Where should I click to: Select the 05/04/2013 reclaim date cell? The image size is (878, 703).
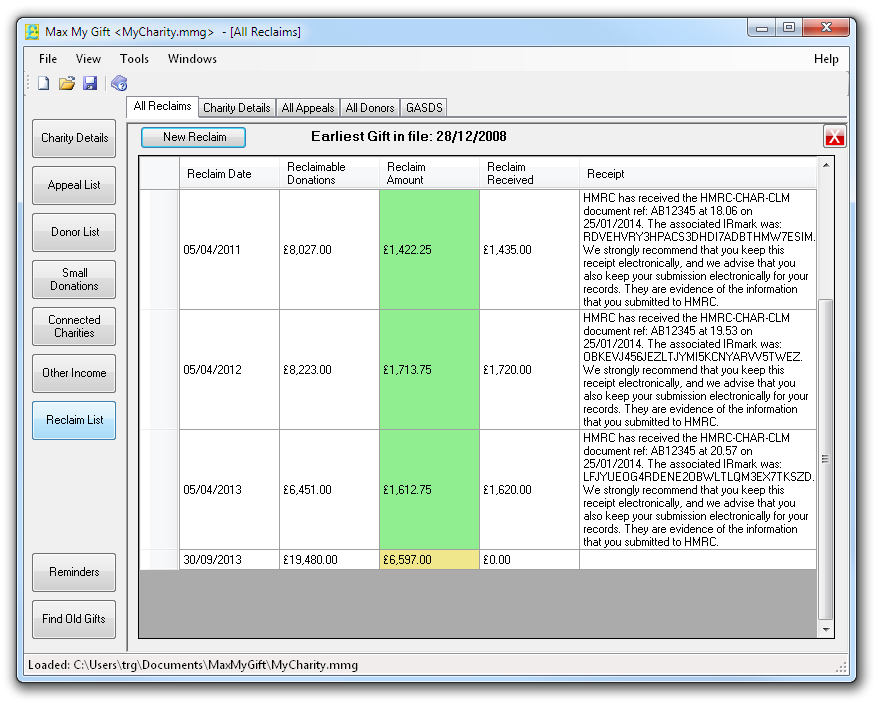coord(229,490)
